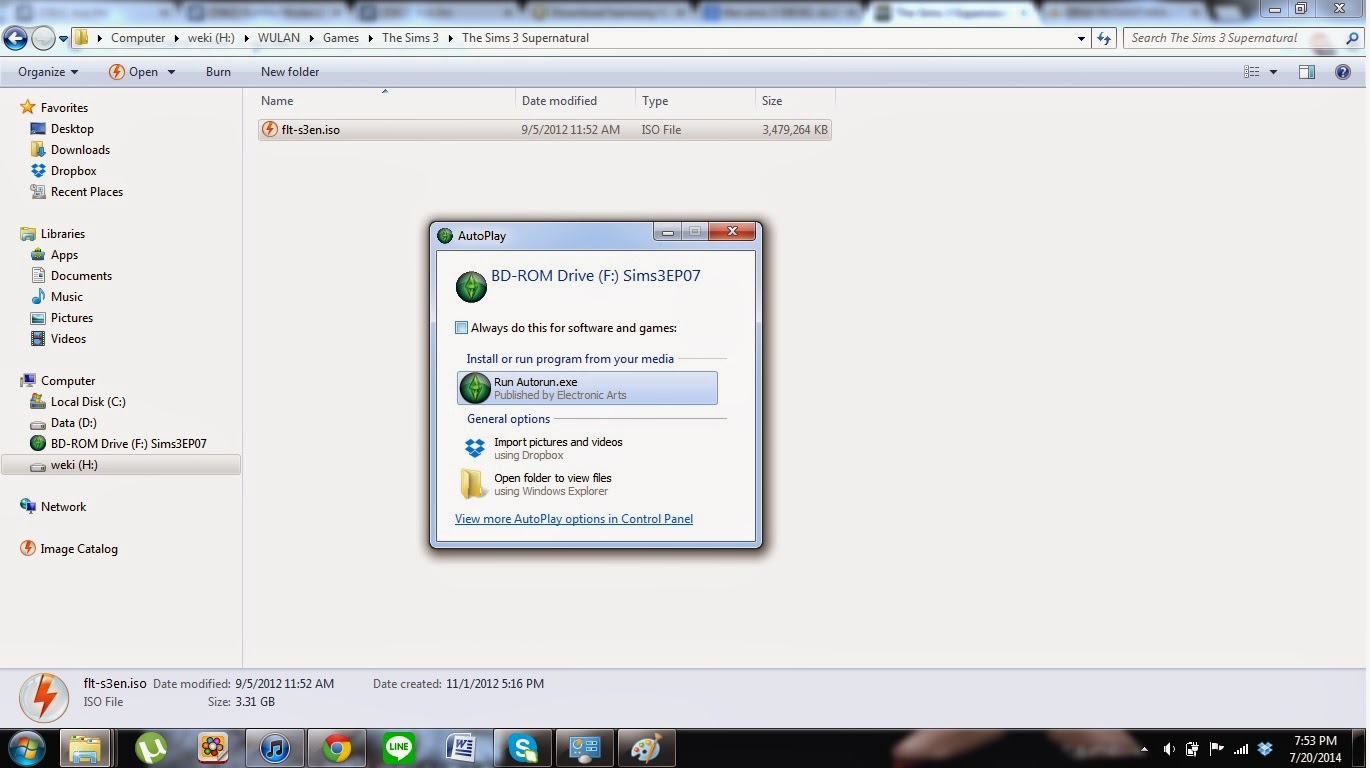1370x768 pixels.
Task: Click the Network icon in navigation pane
Action: [28, 507]
